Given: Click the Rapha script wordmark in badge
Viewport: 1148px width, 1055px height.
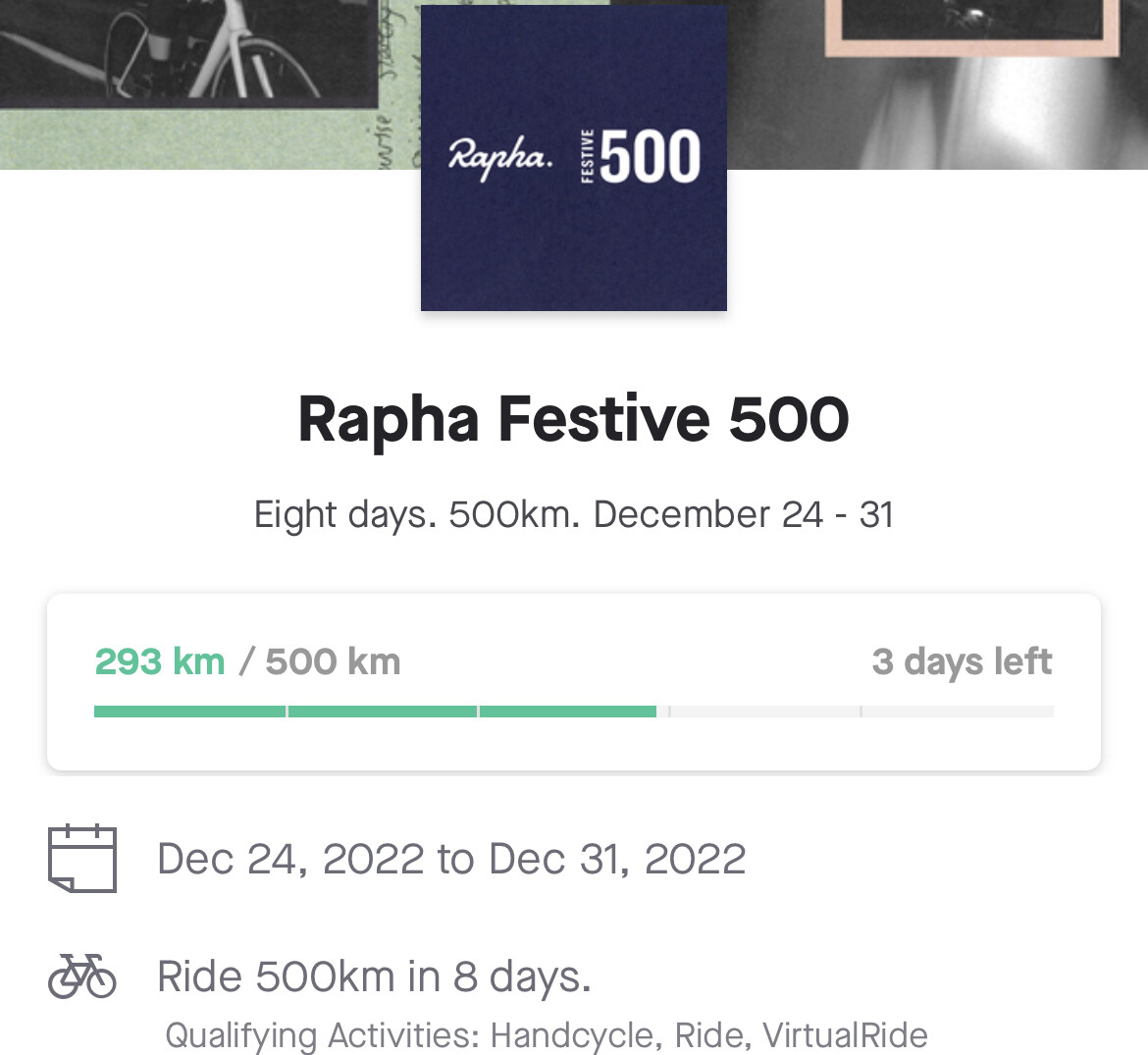Looking at the screenshot, I should tap(500, 157).
